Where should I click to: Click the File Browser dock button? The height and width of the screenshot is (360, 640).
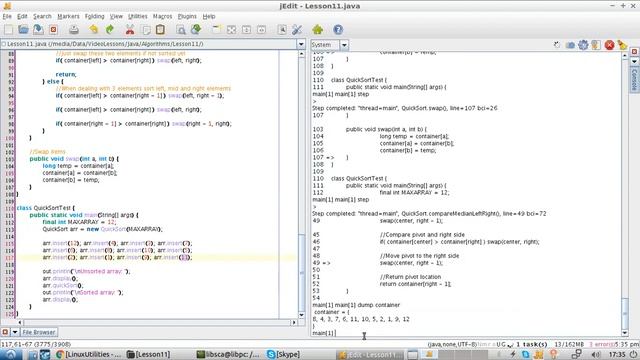pos(39,332)
